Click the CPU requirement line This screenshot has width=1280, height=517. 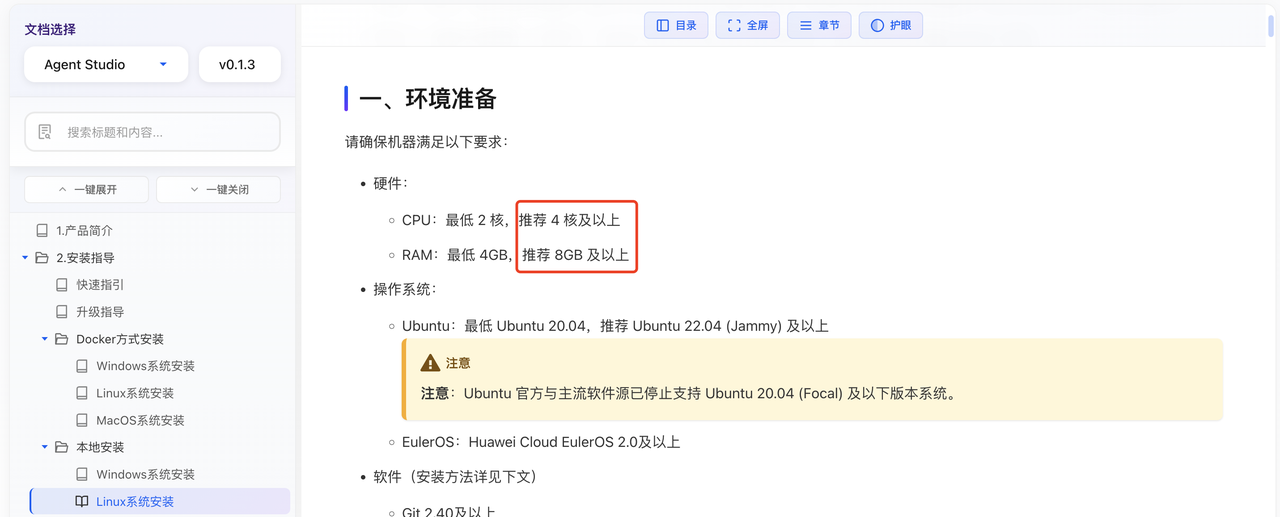(511, 220)
